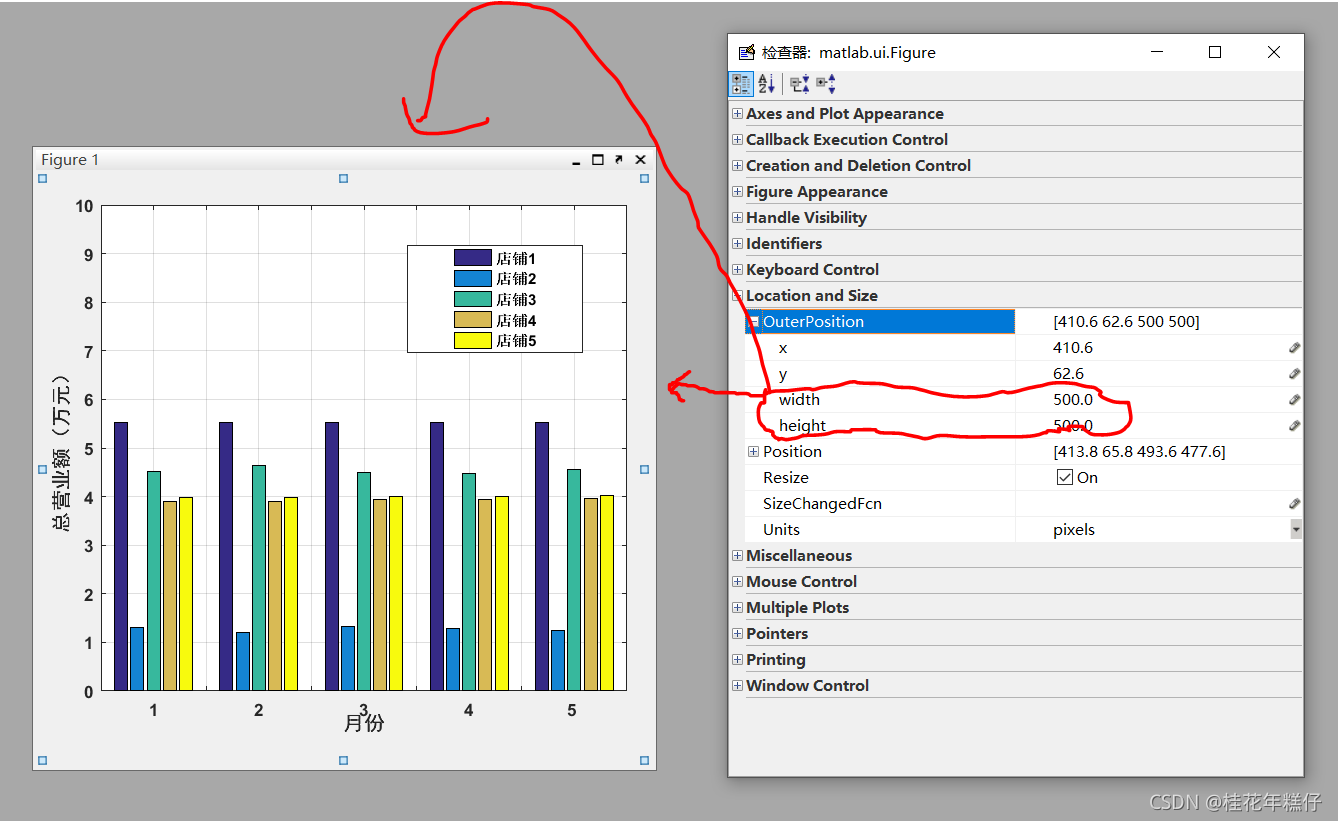Expand Miscellaneous group
Viewport: 1338px width, 821px height.
tap(738, 556)
